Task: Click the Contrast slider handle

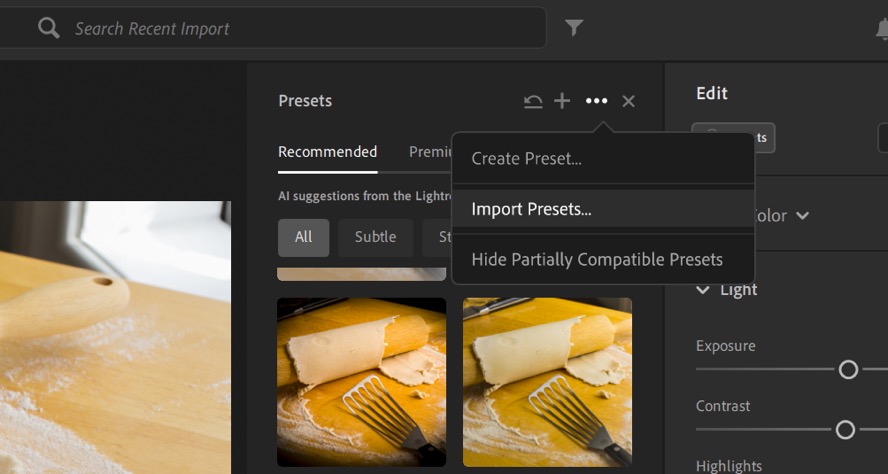Action: pos(845,429)
